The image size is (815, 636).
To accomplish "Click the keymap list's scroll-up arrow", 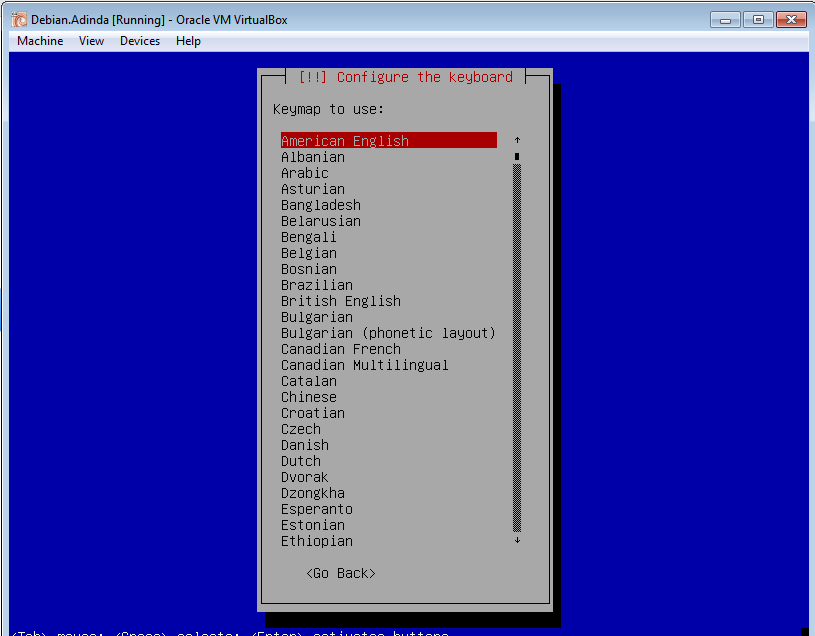I will pos(517,140).
